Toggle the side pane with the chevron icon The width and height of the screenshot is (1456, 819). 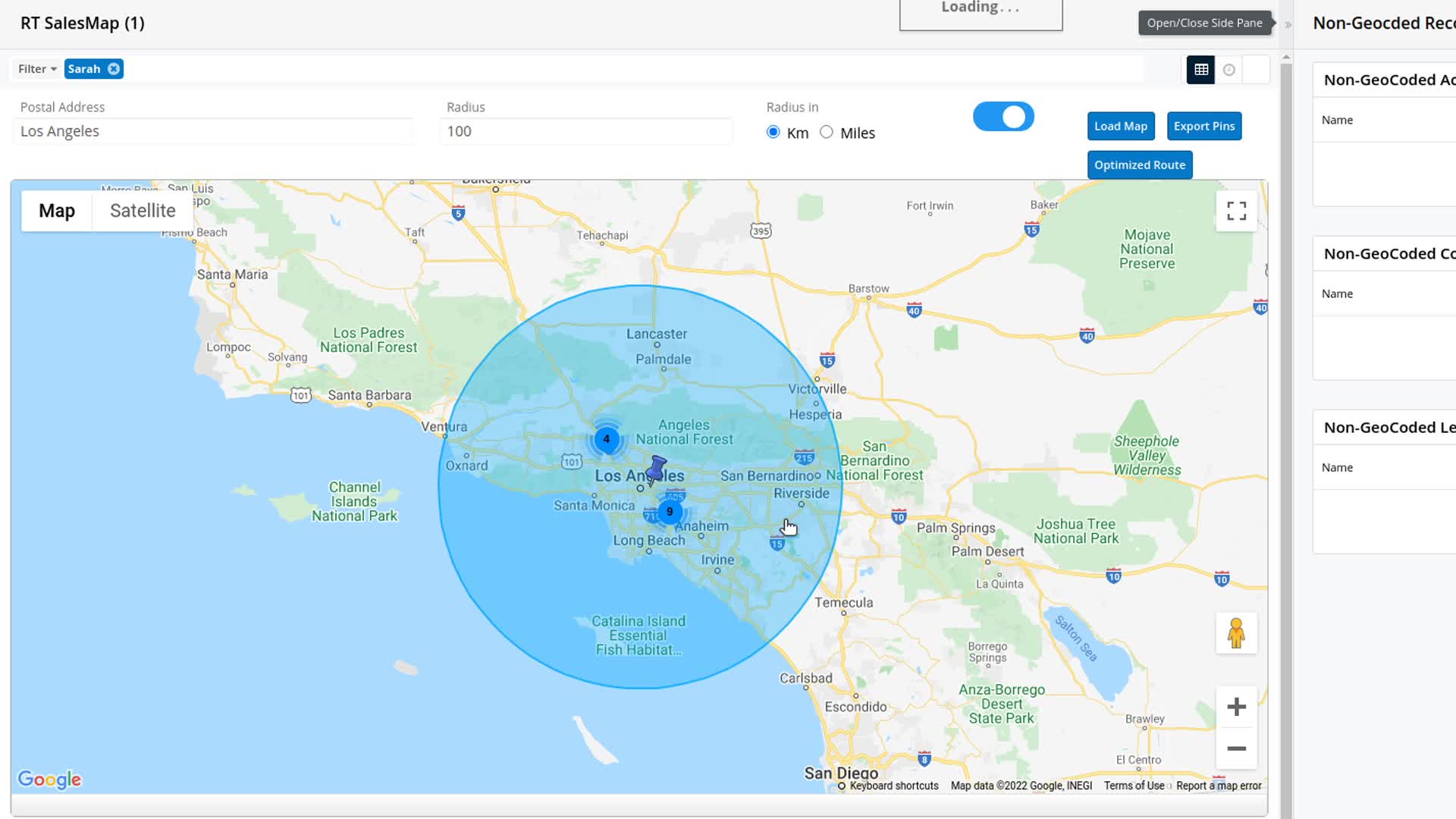coord(1288,24)
